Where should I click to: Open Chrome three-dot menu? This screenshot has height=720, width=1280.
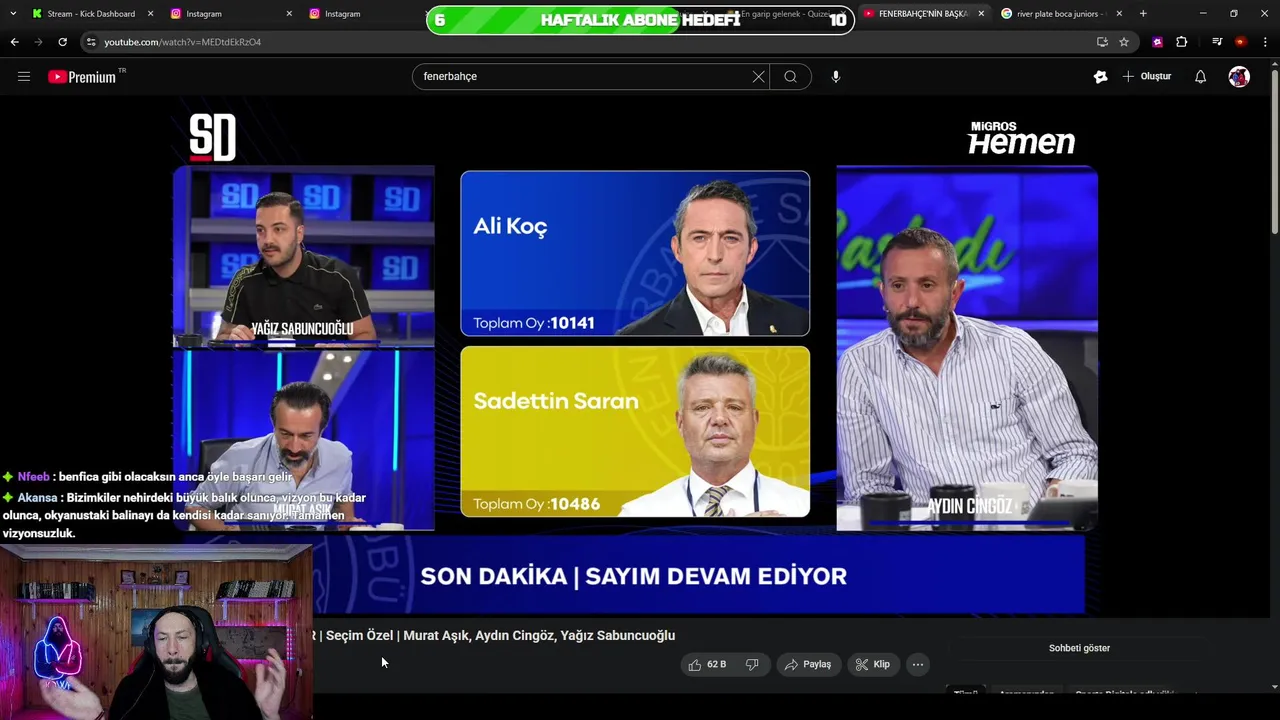pos(1265,42)
